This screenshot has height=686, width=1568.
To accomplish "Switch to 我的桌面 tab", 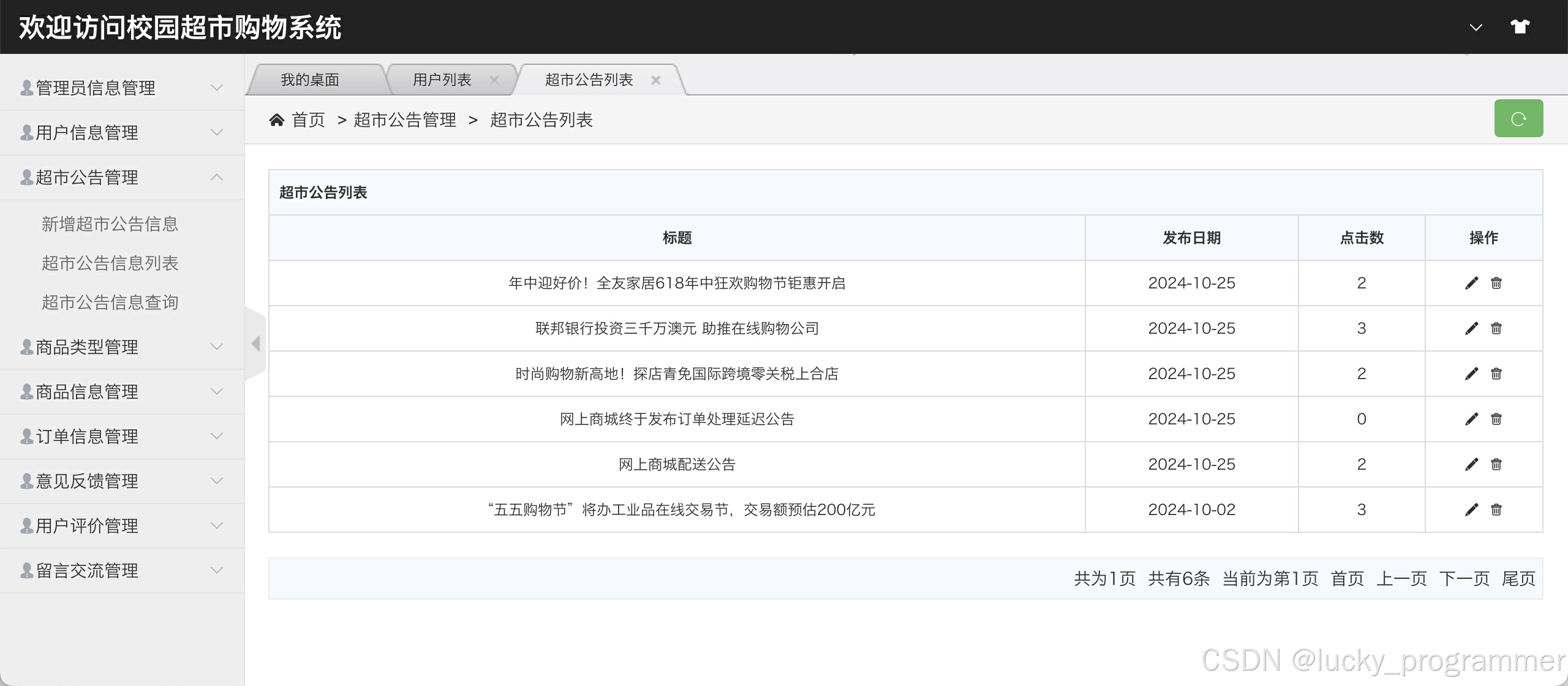I will 310,80.
